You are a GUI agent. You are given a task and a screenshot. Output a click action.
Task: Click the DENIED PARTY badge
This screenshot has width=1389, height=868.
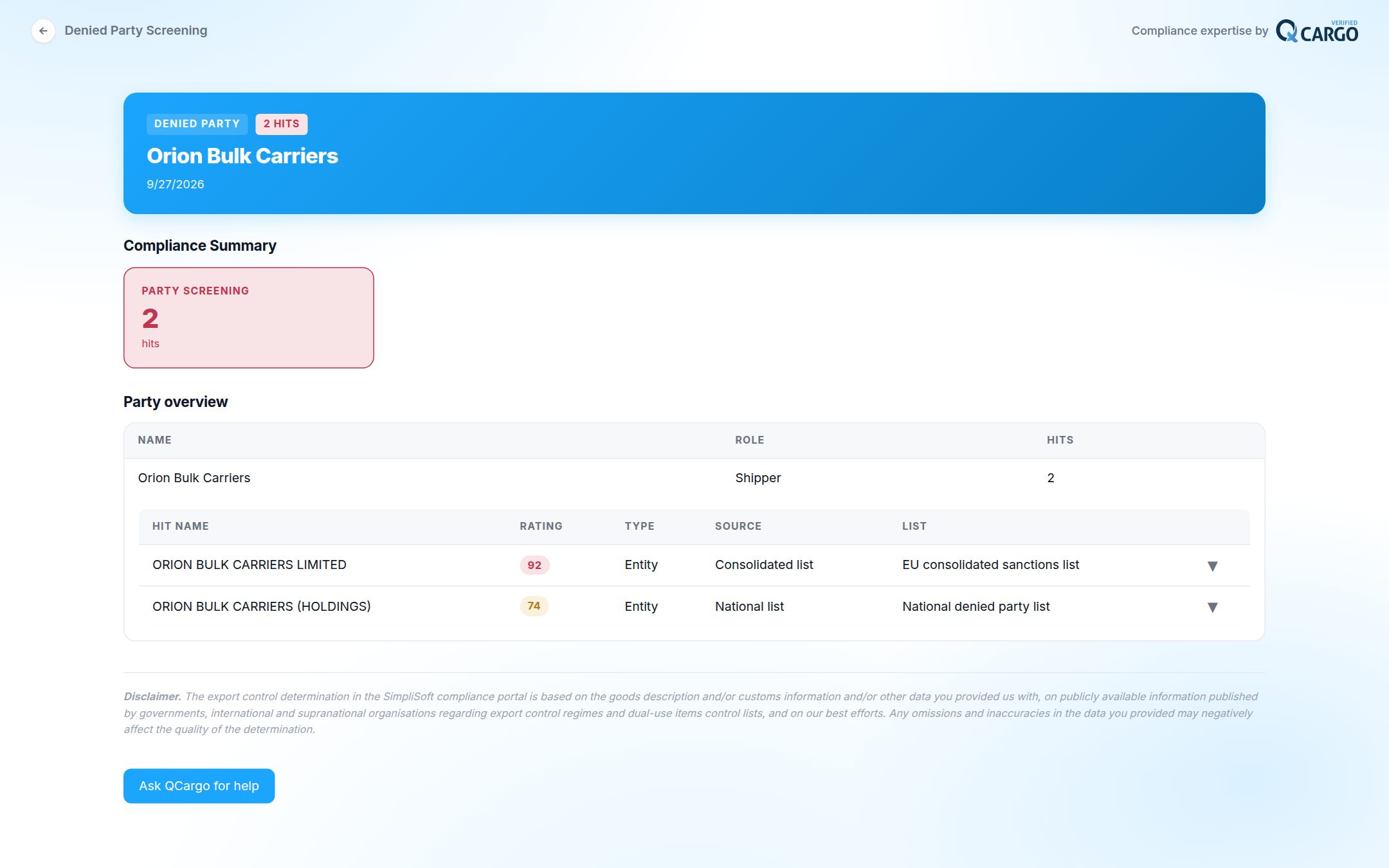[197, 124]
